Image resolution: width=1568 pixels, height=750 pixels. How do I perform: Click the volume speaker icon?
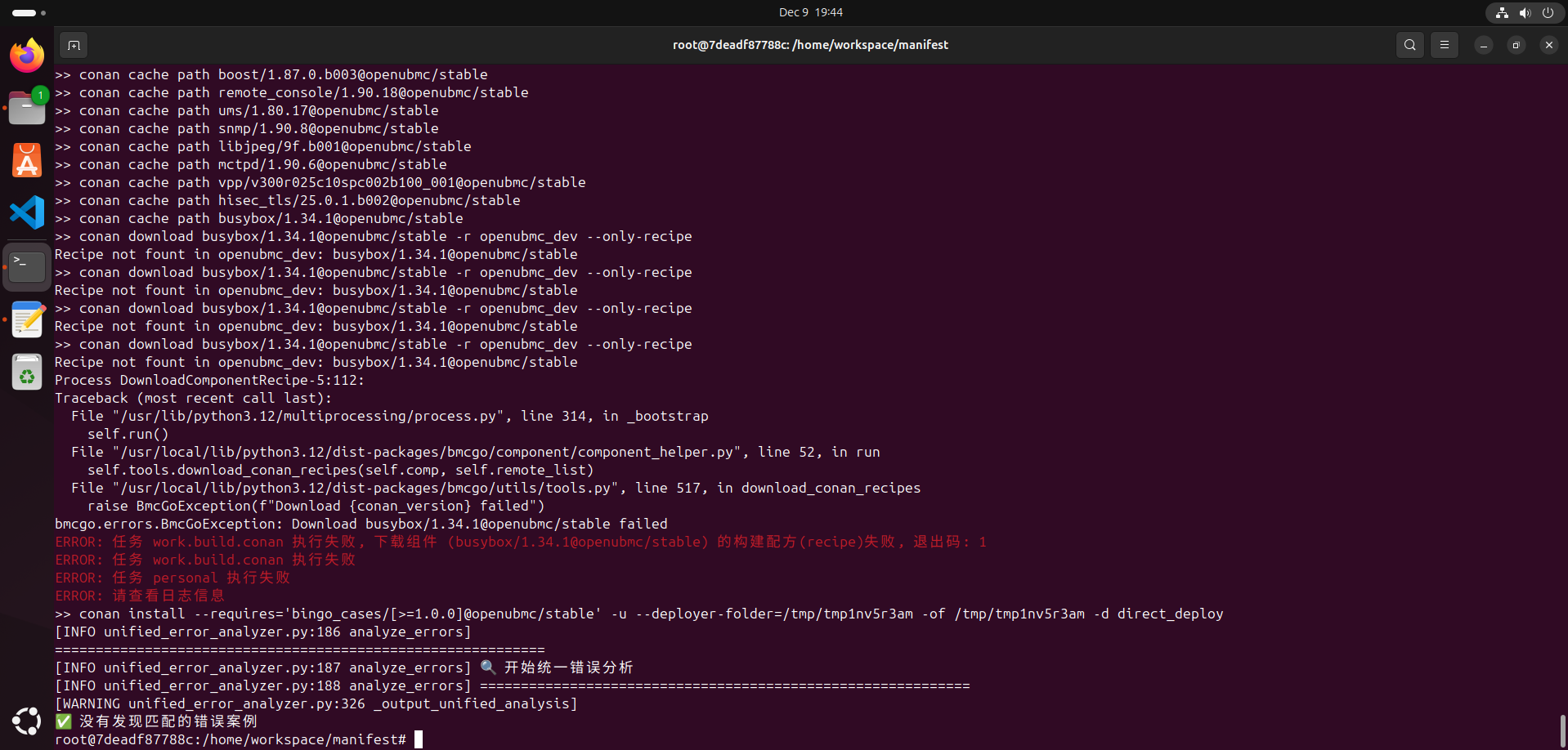click(1525, 12)
